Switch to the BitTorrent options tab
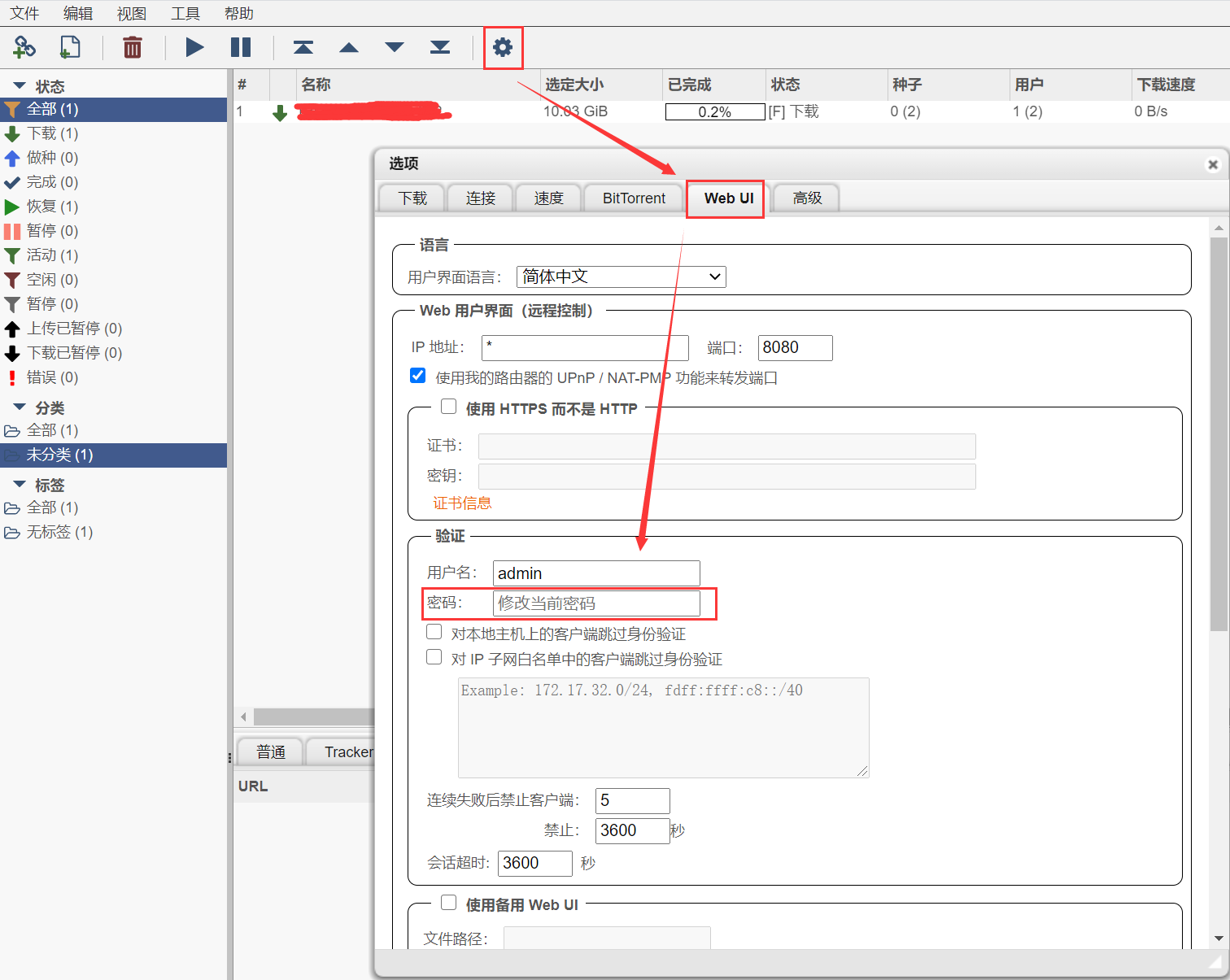Image resolution: width=1230 pixels, height=980 pixels. 634,198
